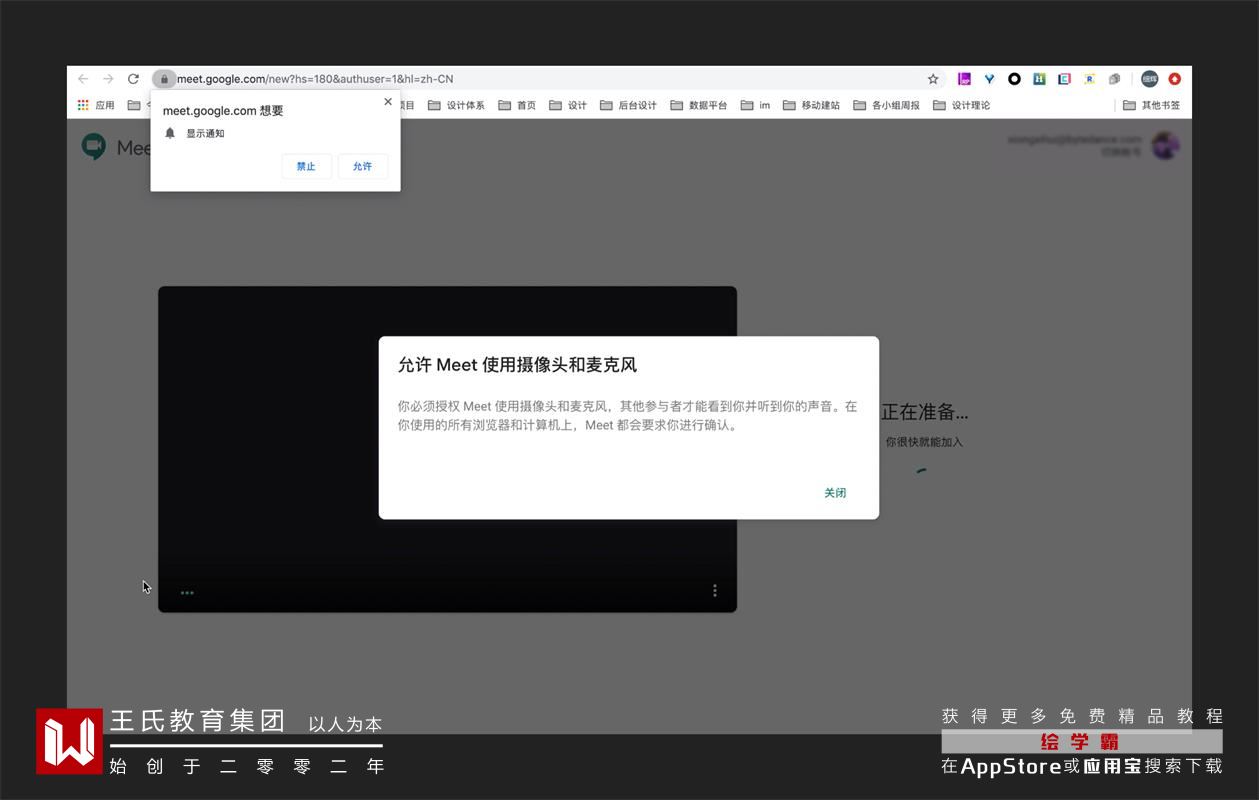Open the 首页 bookmark folder
1259x800 pixels.
[x=517, y=105]
